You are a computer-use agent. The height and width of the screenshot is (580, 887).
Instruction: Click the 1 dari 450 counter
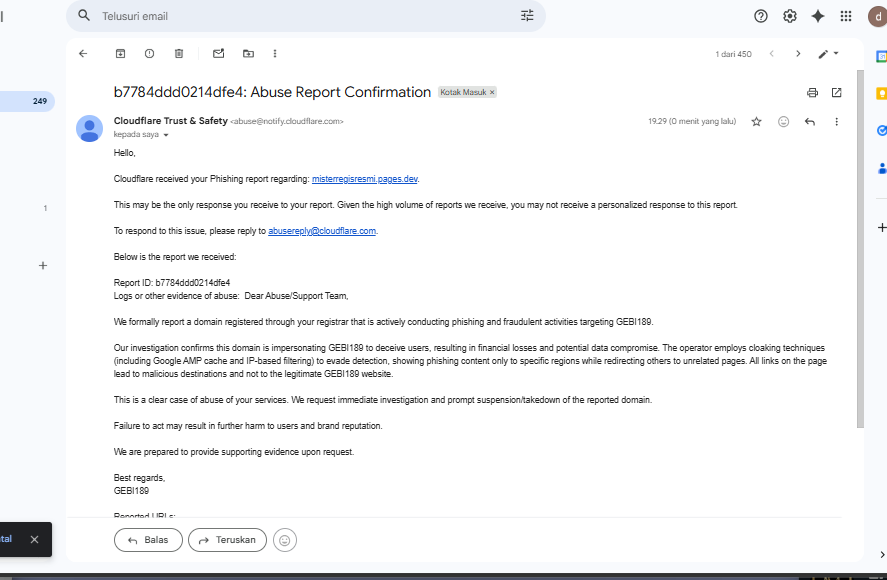click(733, 54)
